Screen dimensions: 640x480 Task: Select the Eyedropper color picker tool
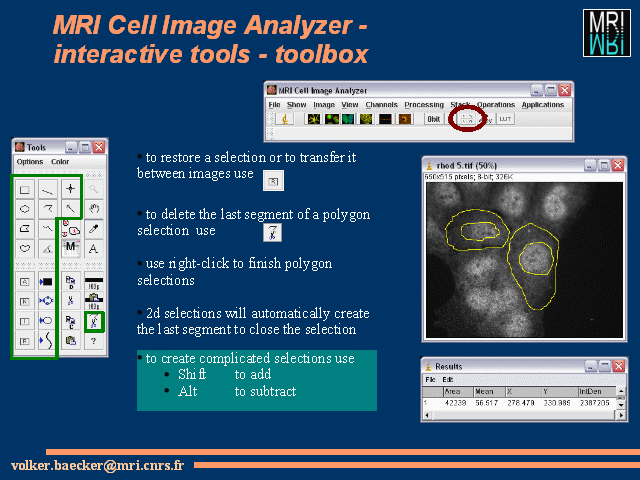point(94,229)
